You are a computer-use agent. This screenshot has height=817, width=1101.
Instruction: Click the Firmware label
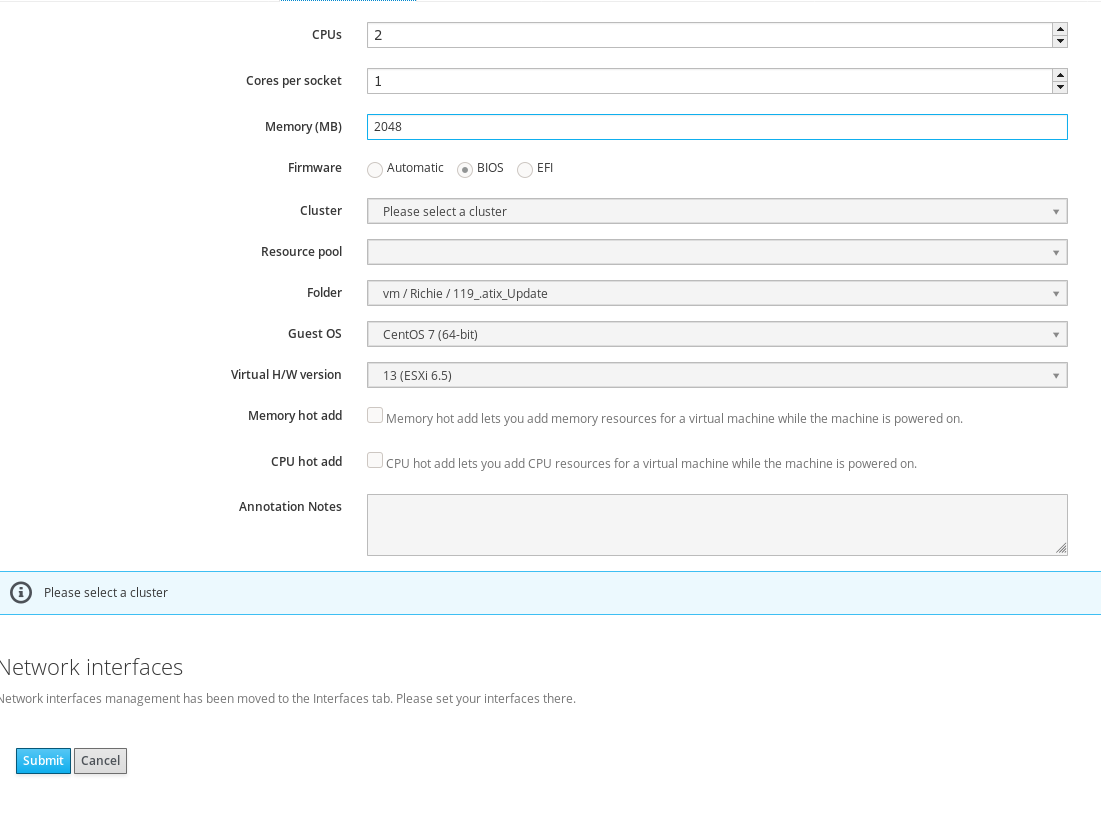315,168
